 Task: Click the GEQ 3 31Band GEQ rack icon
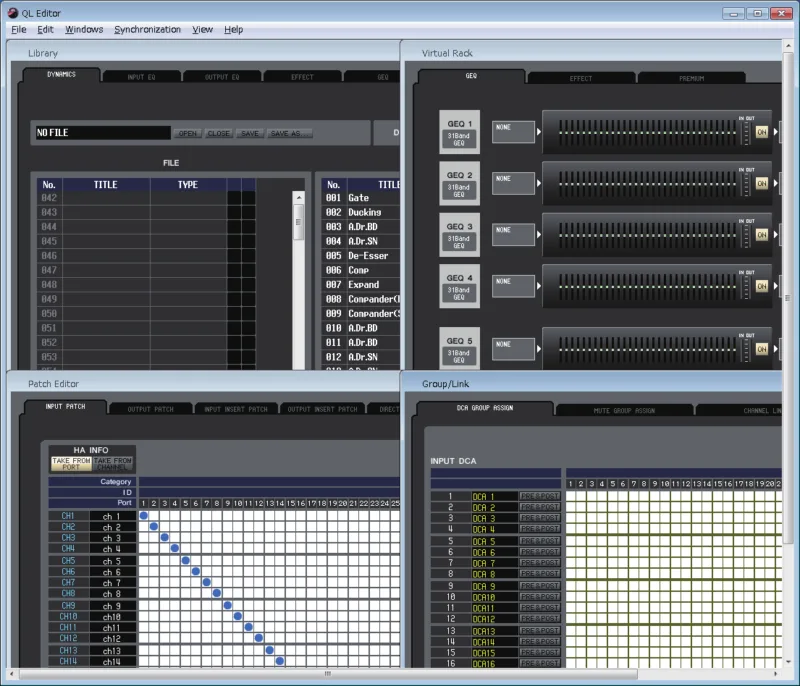[x=459, y=235]
